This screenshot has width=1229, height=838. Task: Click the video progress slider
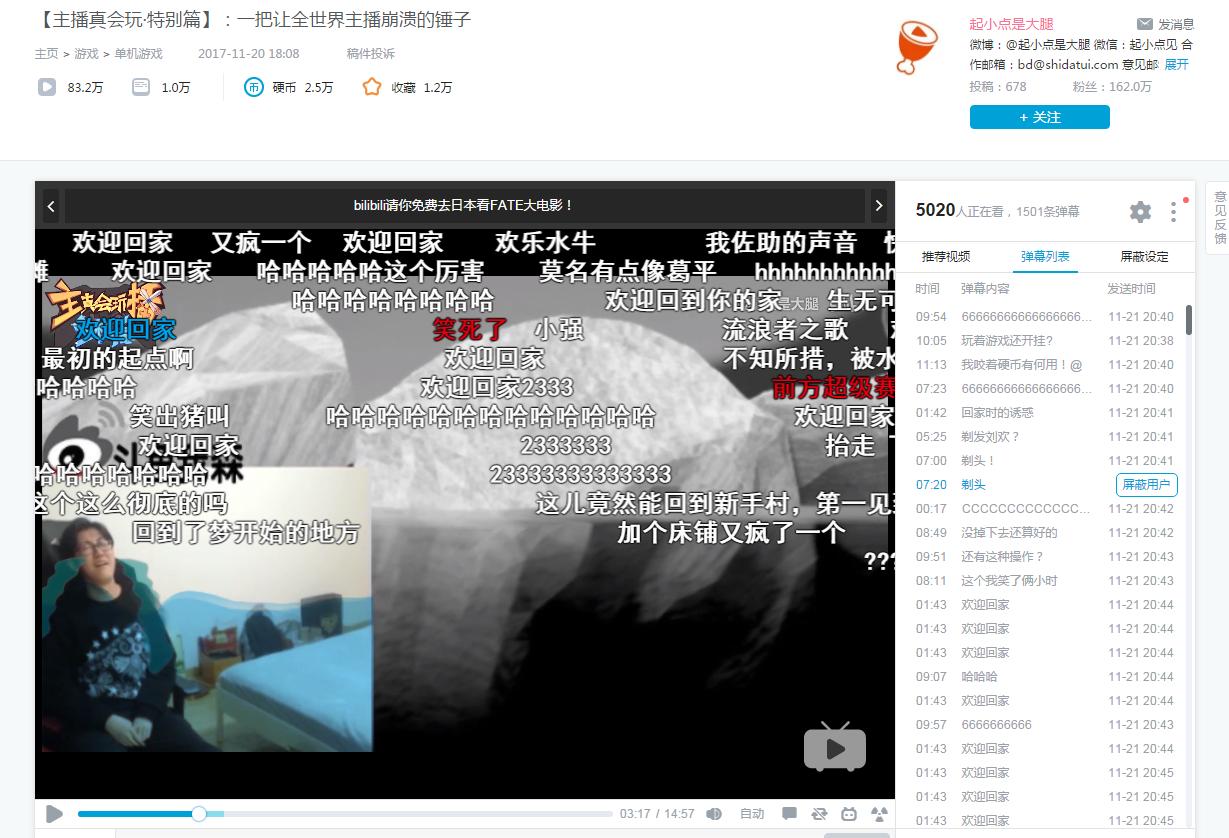199,814
